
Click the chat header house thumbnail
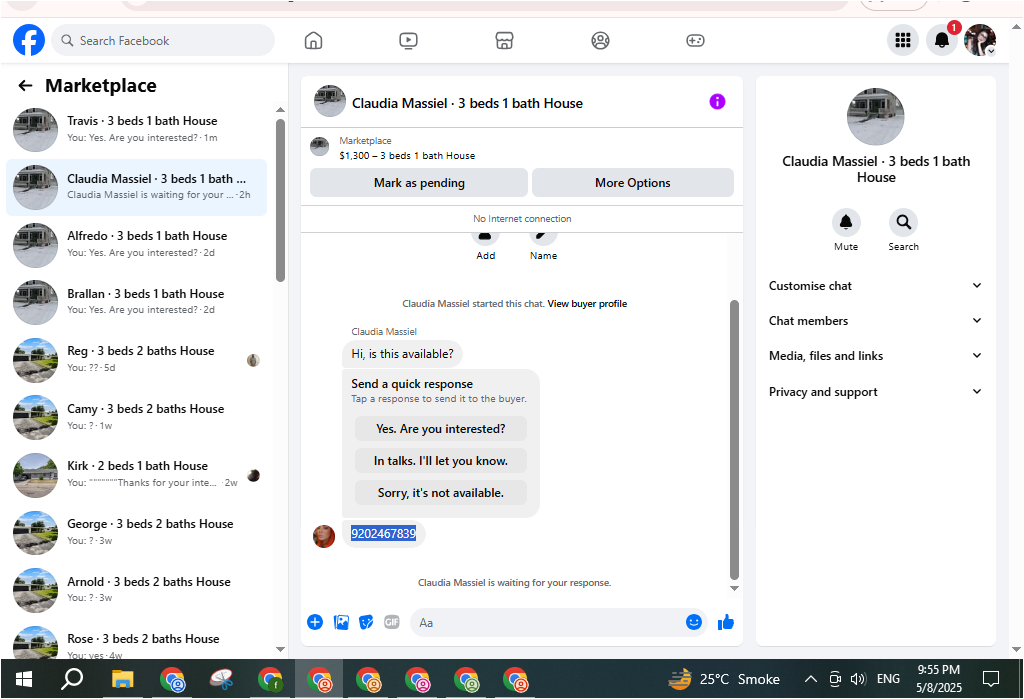[330, 101]
